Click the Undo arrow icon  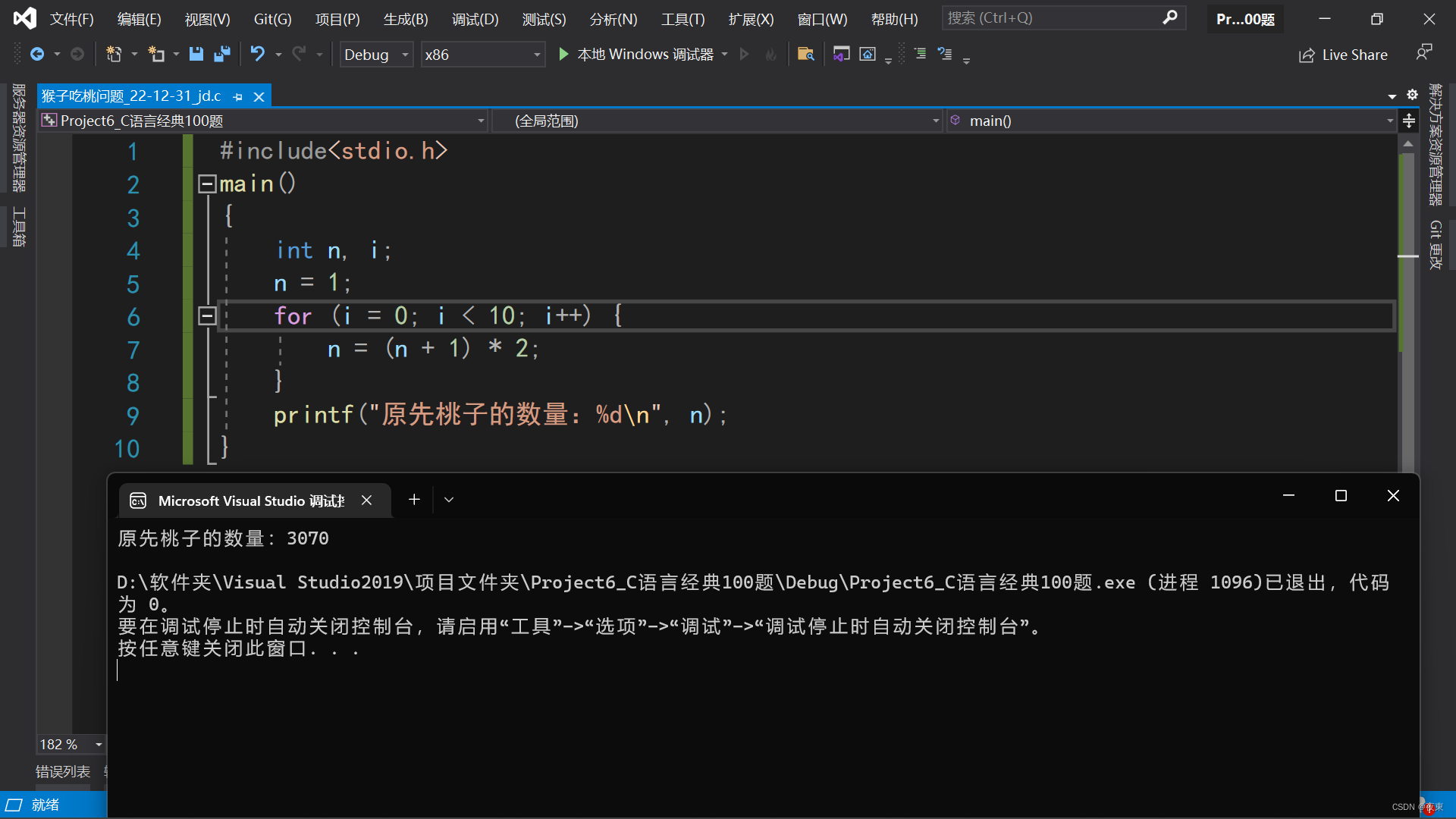pyautogui.click(x=258, y=54)
